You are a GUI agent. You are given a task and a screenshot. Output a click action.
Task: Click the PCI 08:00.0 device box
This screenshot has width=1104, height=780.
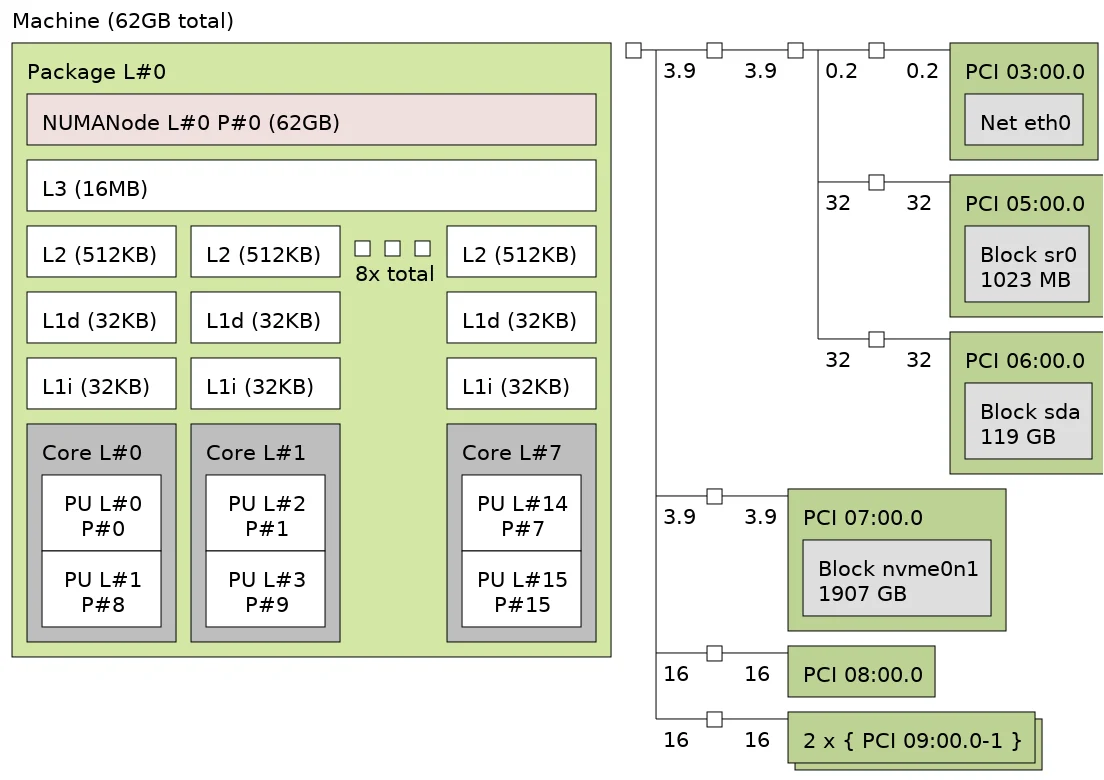861,672
